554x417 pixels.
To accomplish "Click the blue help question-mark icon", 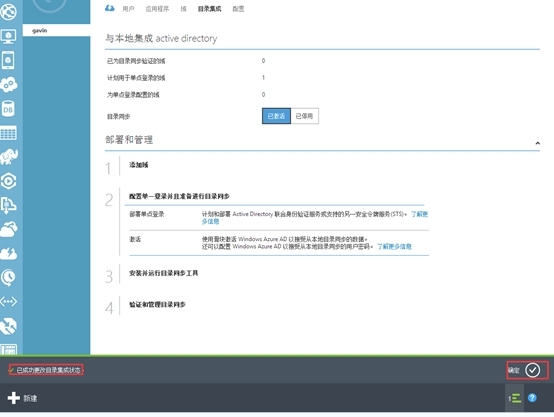I will pos(532,398).
